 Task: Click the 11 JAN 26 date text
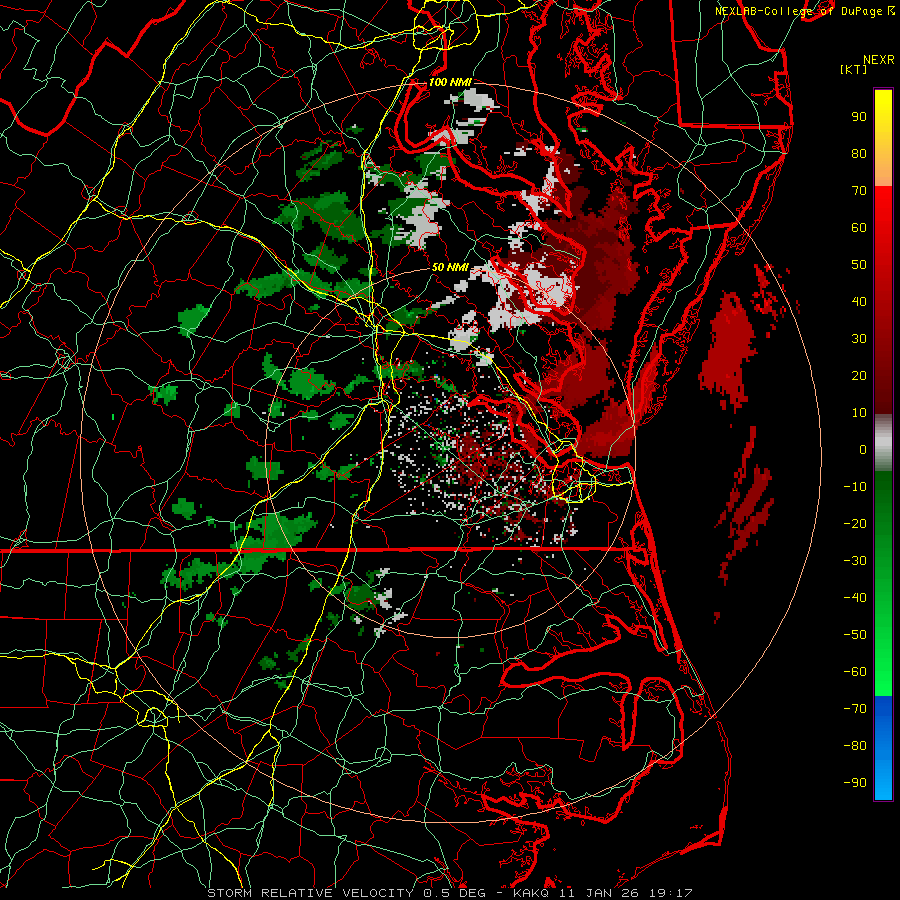(x=600, y=893)
